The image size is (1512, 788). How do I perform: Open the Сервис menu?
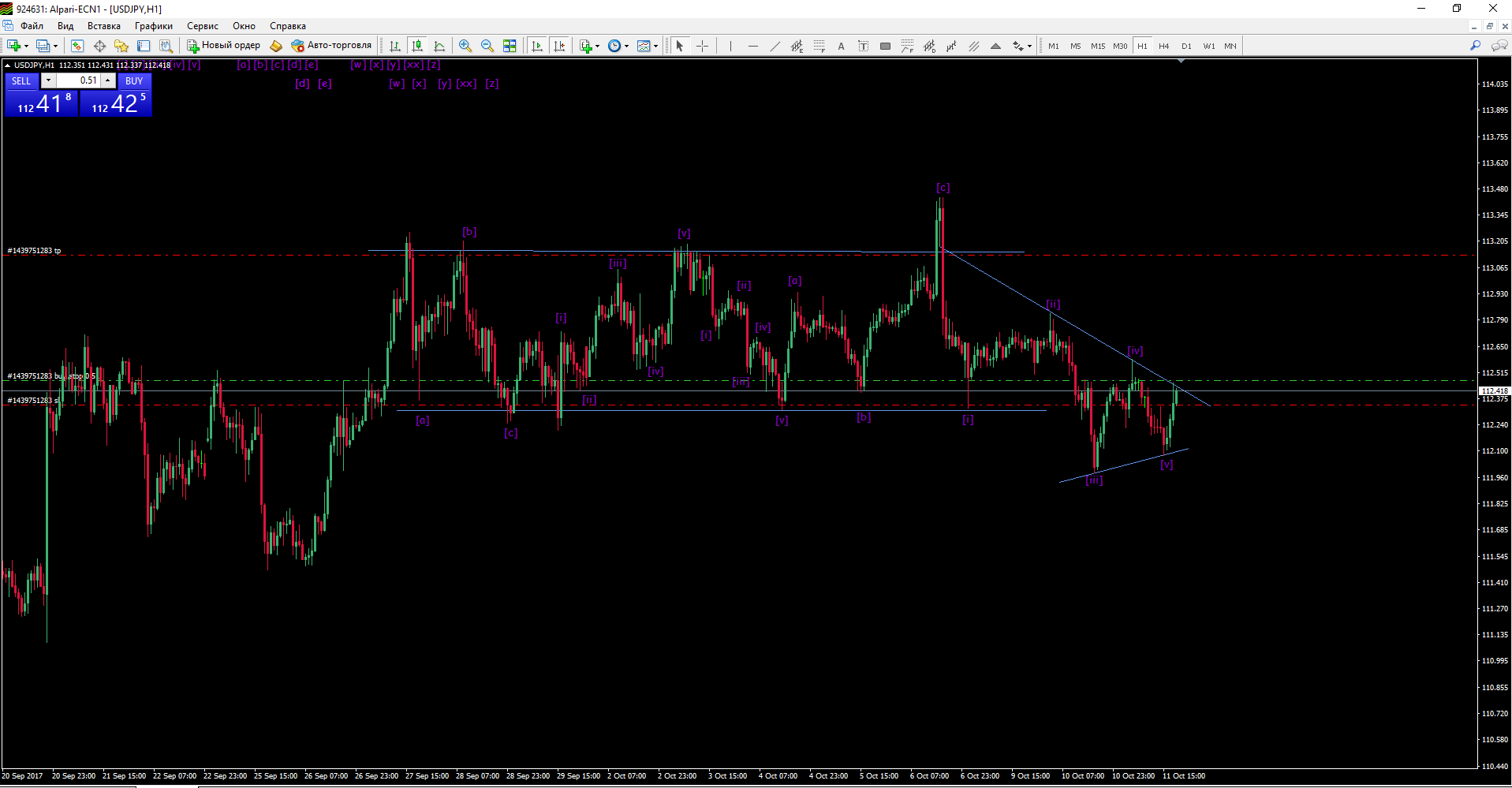click(203, 26)
